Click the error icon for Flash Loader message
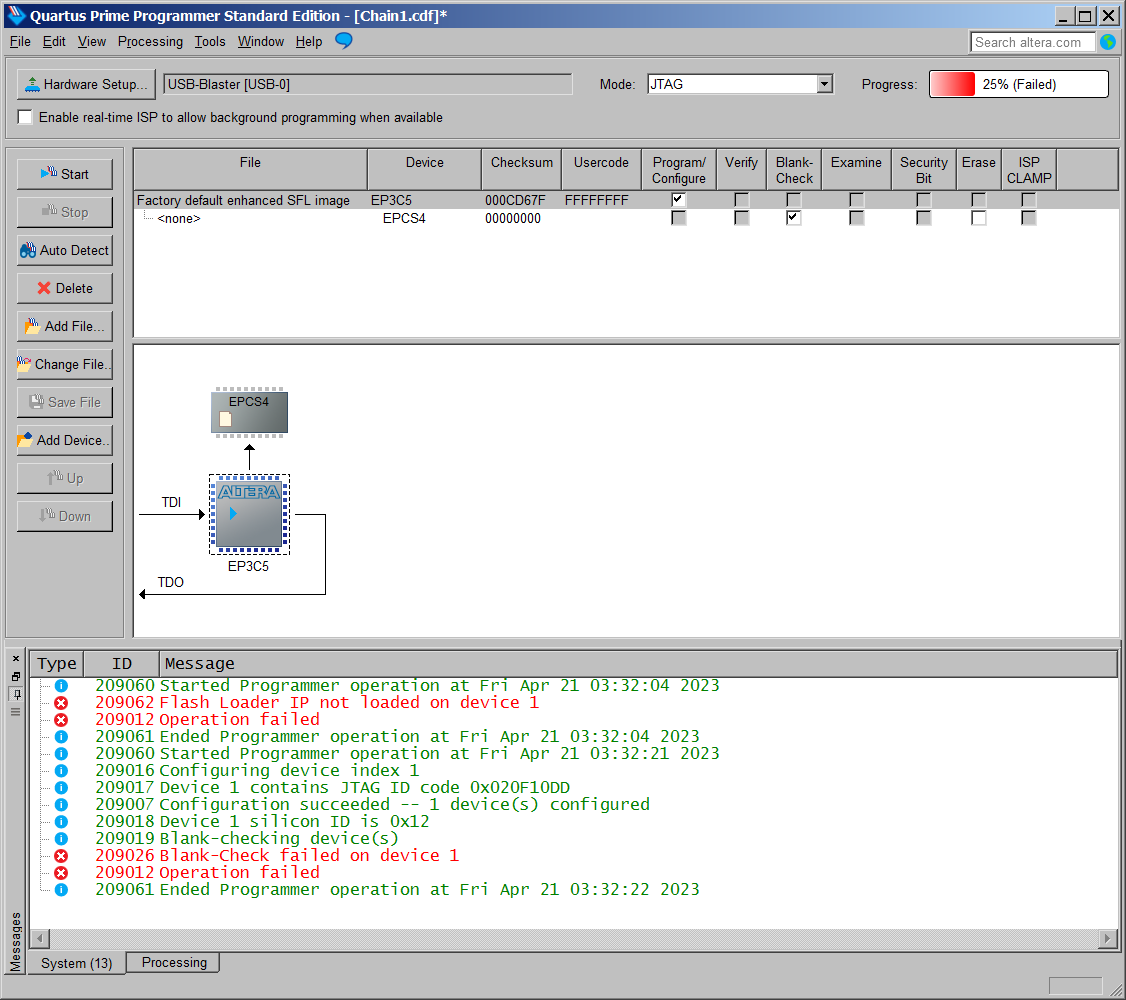Image resolution: width=1126 pixels, height=1000 pixels. pyautogui.click(x=62, y=703)
